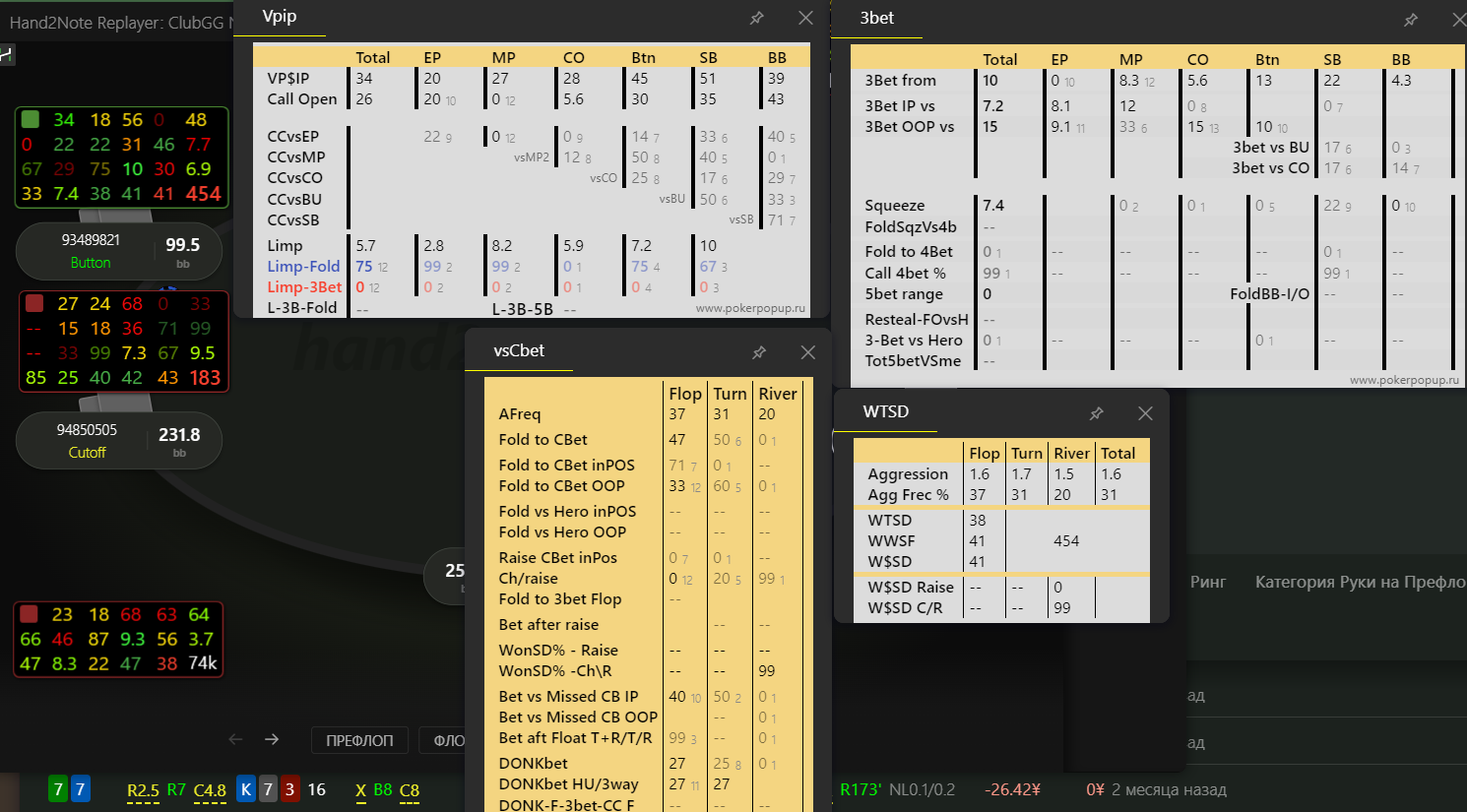Screen dimensions: 1467x812
Task: Click Fold to 4Bet row label
Action: (909, 251)
